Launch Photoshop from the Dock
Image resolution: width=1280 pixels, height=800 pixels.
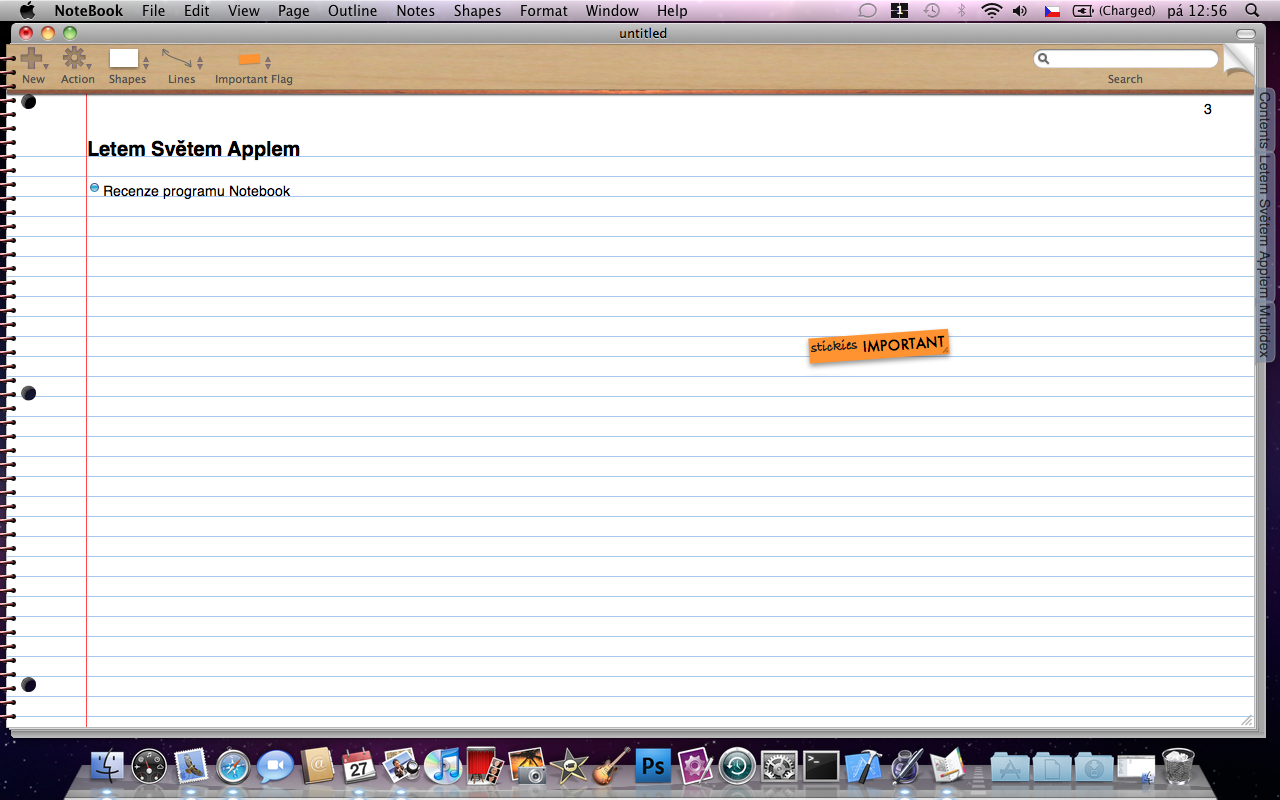coord(653,767)
